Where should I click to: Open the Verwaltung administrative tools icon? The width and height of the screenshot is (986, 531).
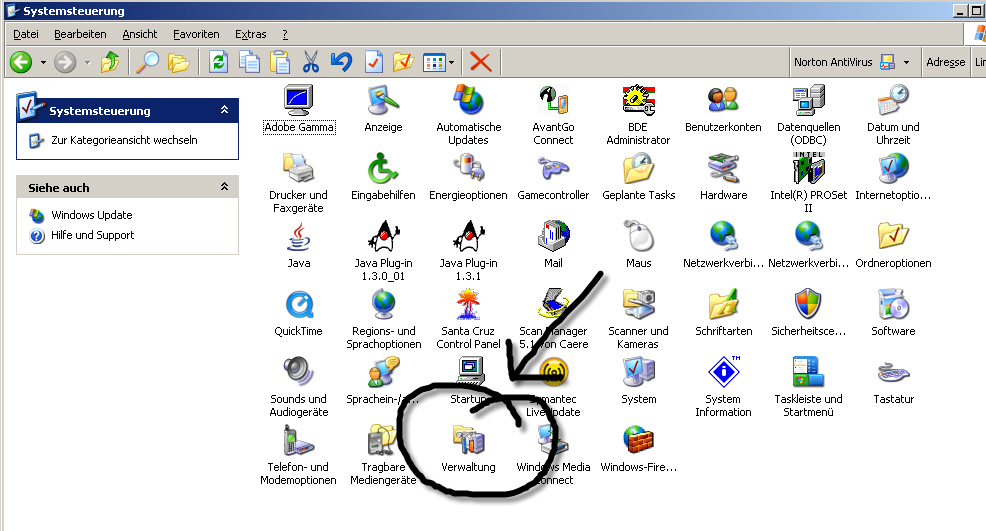point(468,440)
